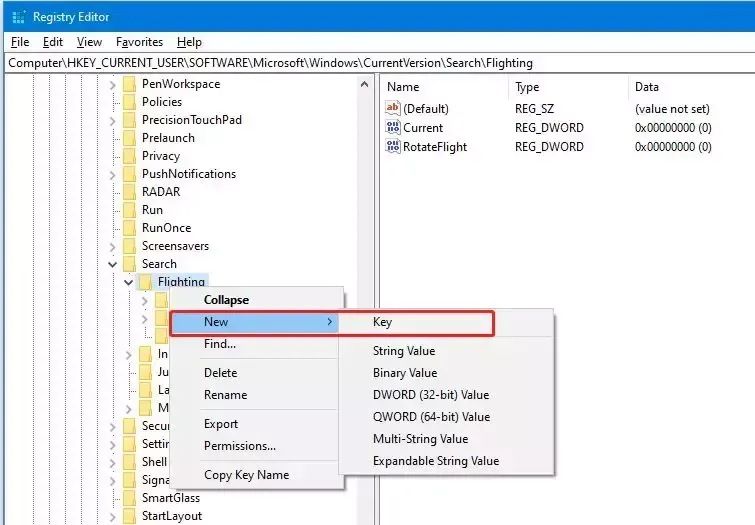755x525 pixels.
Task: Collapse the Flighting key arrow
Action: [x=128, y=283]
